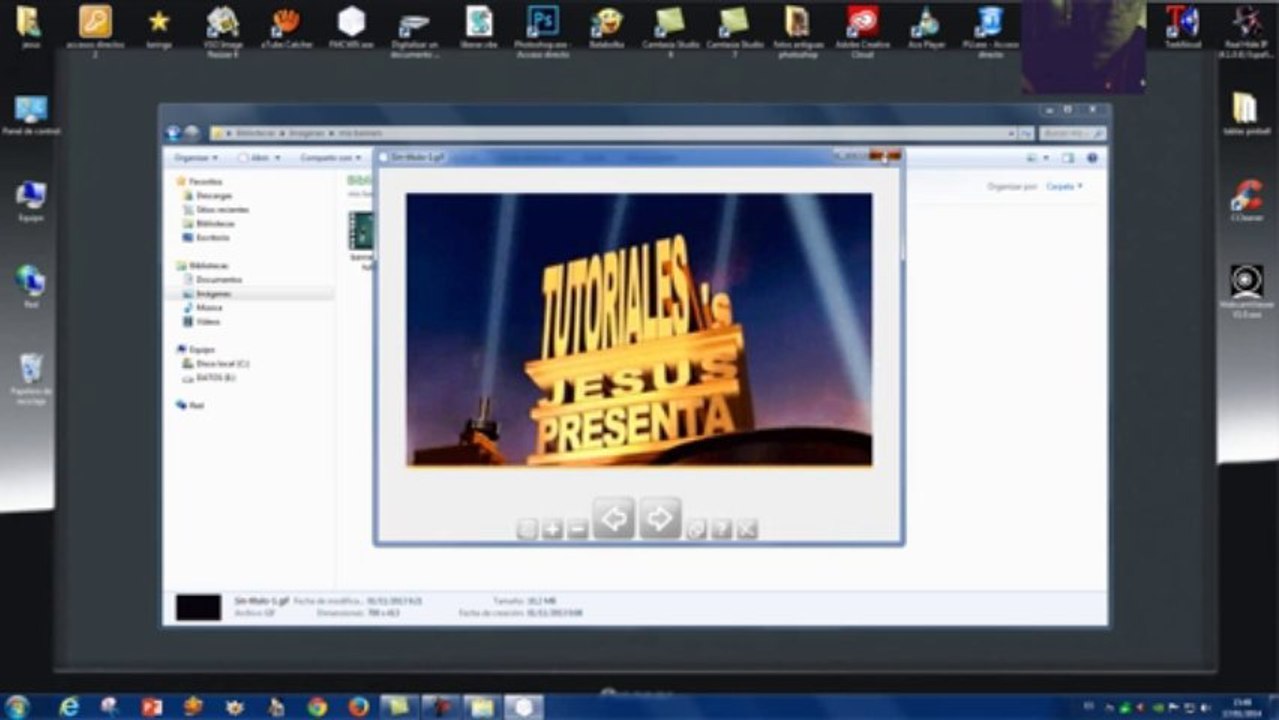This screenshot has height=720, width=1279.
Task: Open Organizar dropdown in Explorer
Action: pyautogui.click(x=195, y=158)
